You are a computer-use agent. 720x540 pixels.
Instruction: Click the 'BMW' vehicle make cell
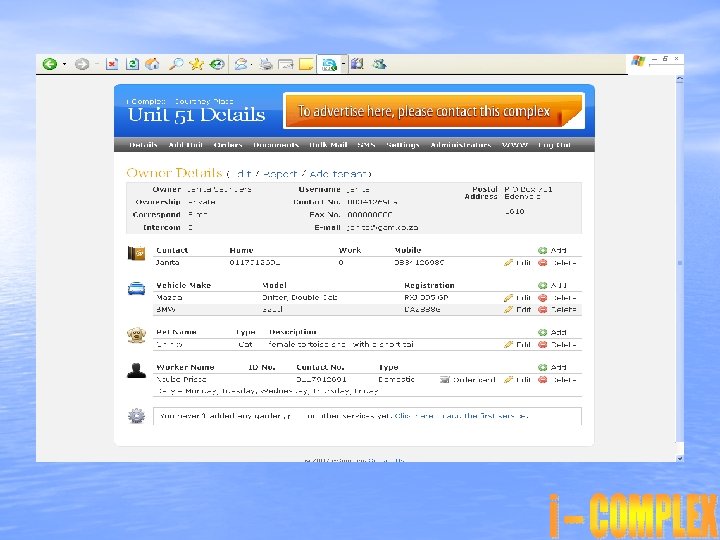click(x=166, y=309)
